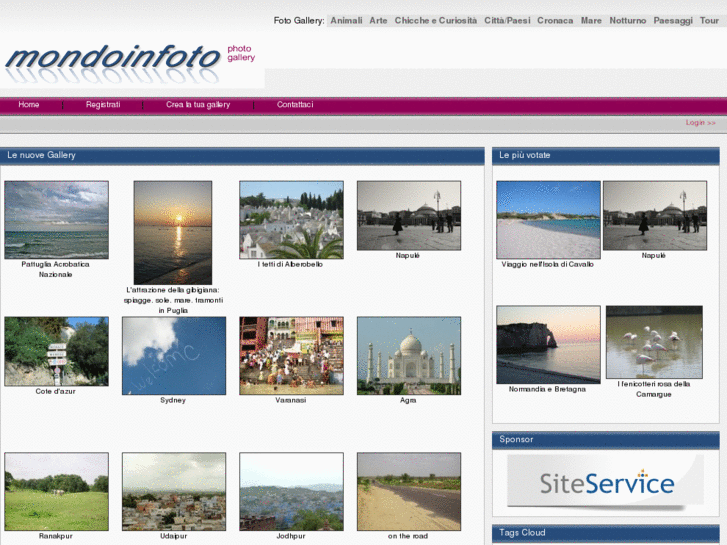
Task: Open the Pattuglia Acrobatica Nazionale thumbnail
Action: [x=56, y=220]
